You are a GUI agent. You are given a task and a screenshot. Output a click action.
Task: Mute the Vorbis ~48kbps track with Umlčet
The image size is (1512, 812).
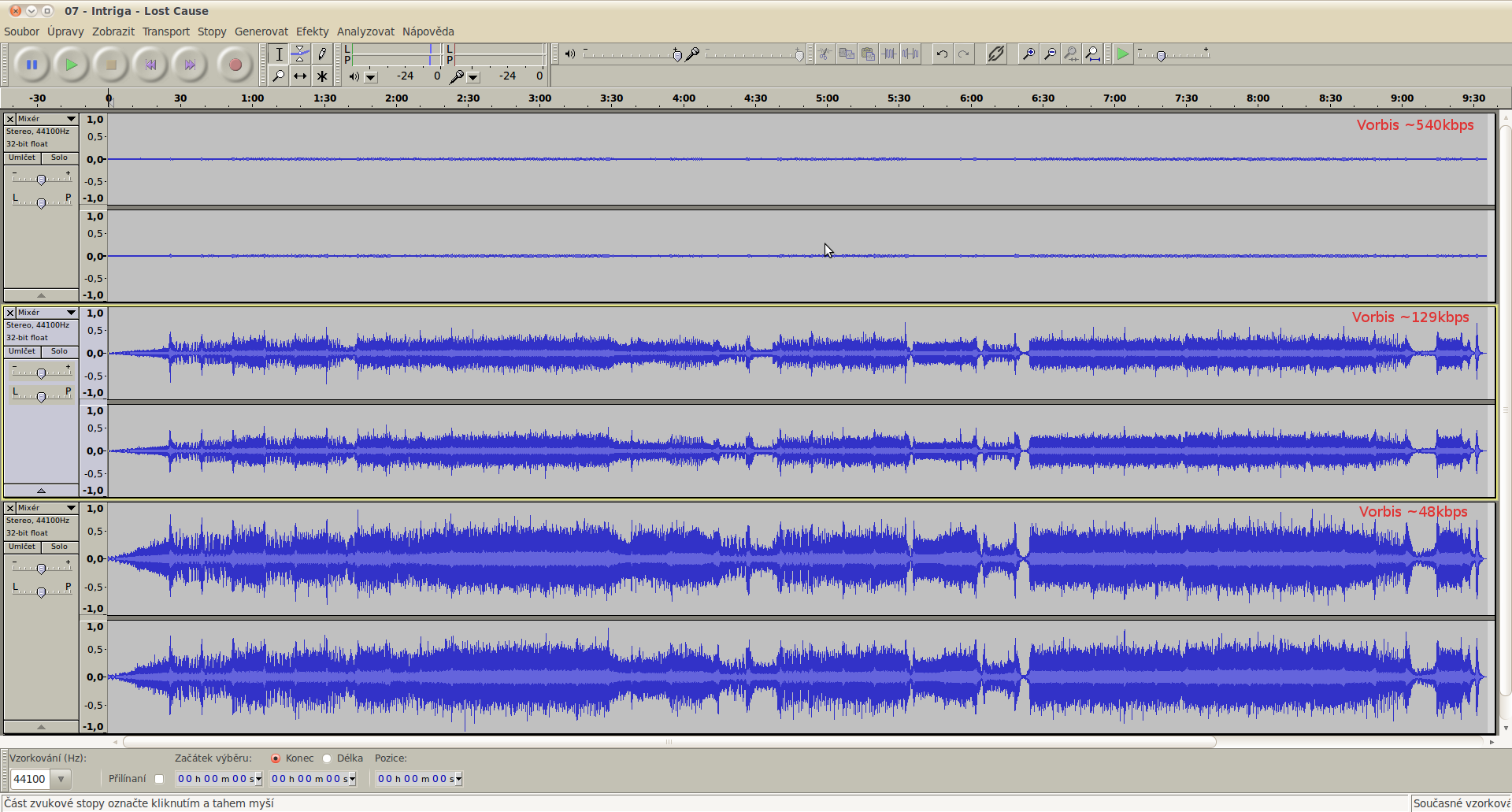pos(22,547)
